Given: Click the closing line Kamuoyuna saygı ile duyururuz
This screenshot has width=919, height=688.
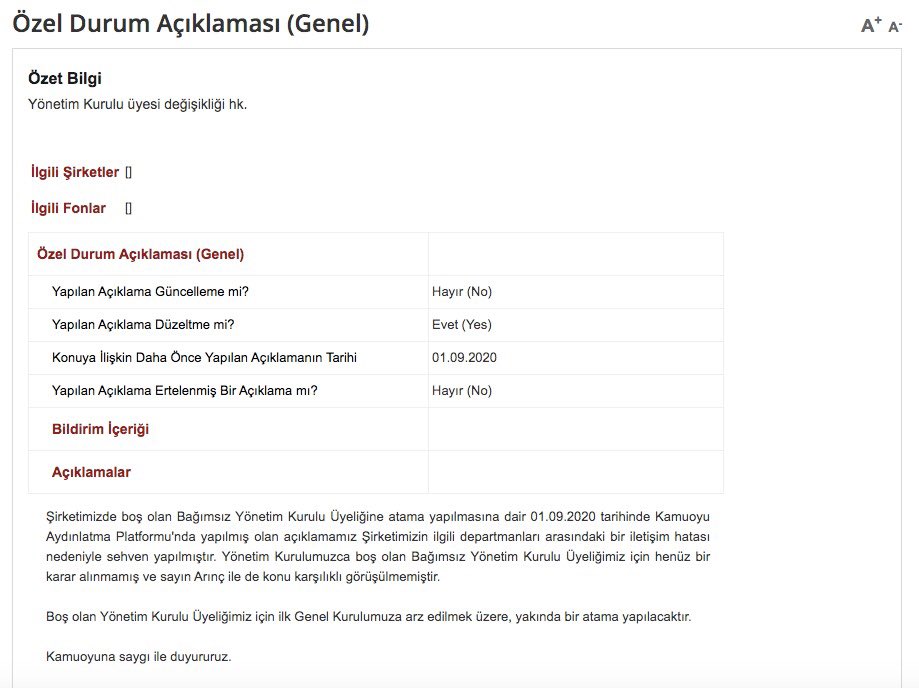Looking at the screenshot, I should pyautogui.click(x=138, y=657).
